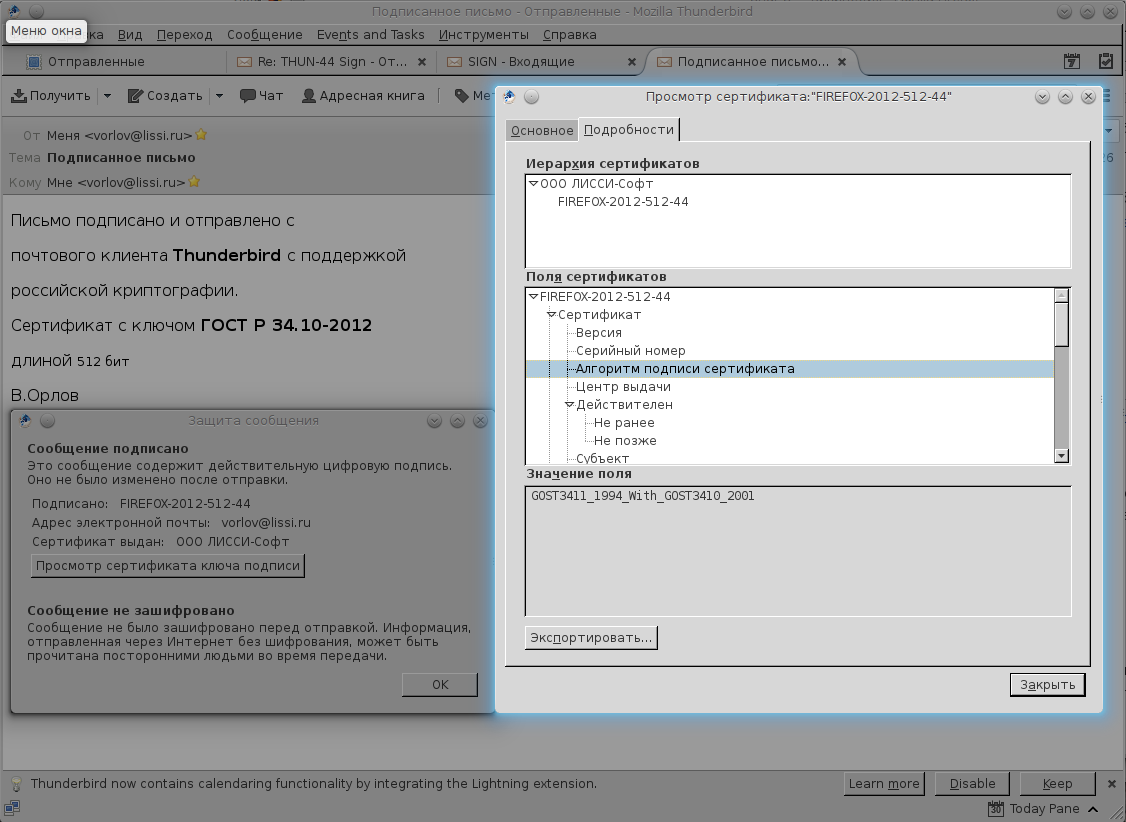This screenshot has height=822, width=1126.
Task: Click the online status icon at bottom left
Action: 12,808
